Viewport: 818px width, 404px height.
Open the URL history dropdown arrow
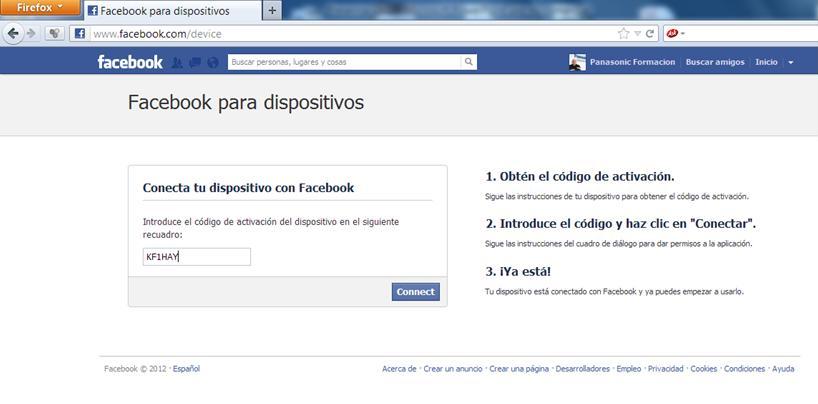(x=637, y=34)
